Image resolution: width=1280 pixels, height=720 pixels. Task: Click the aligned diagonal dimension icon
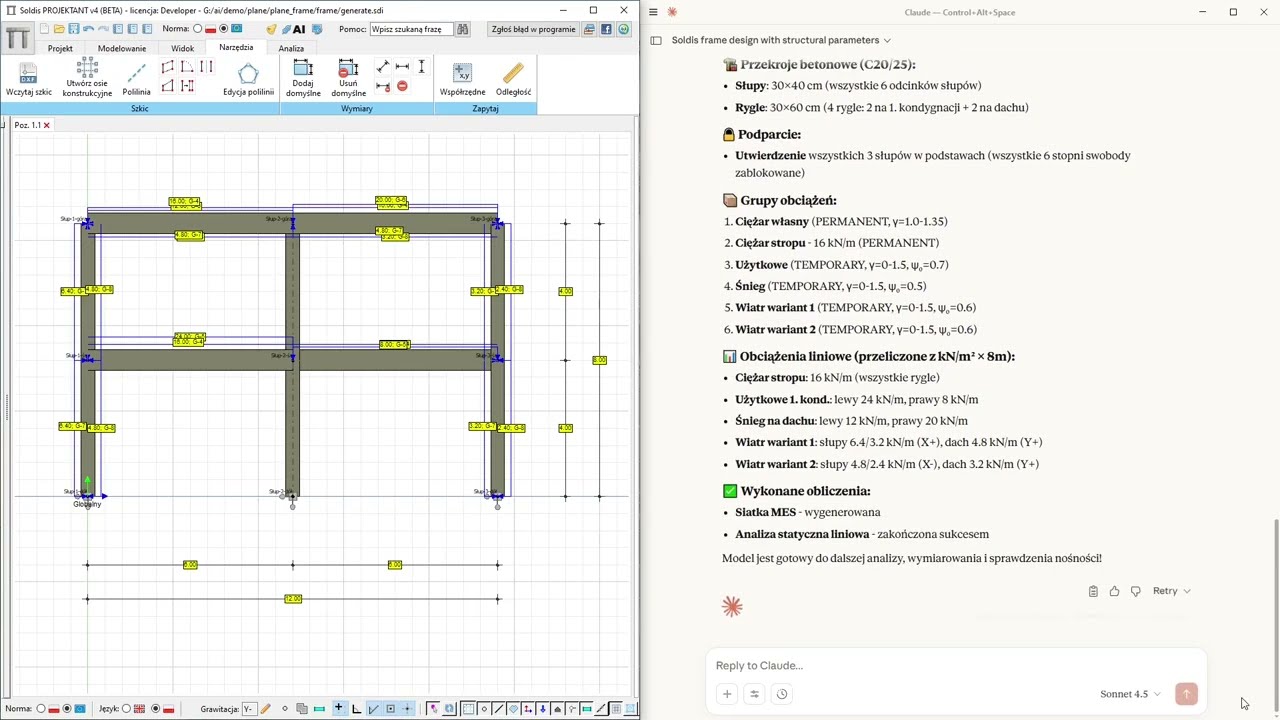tap(383, 67)
